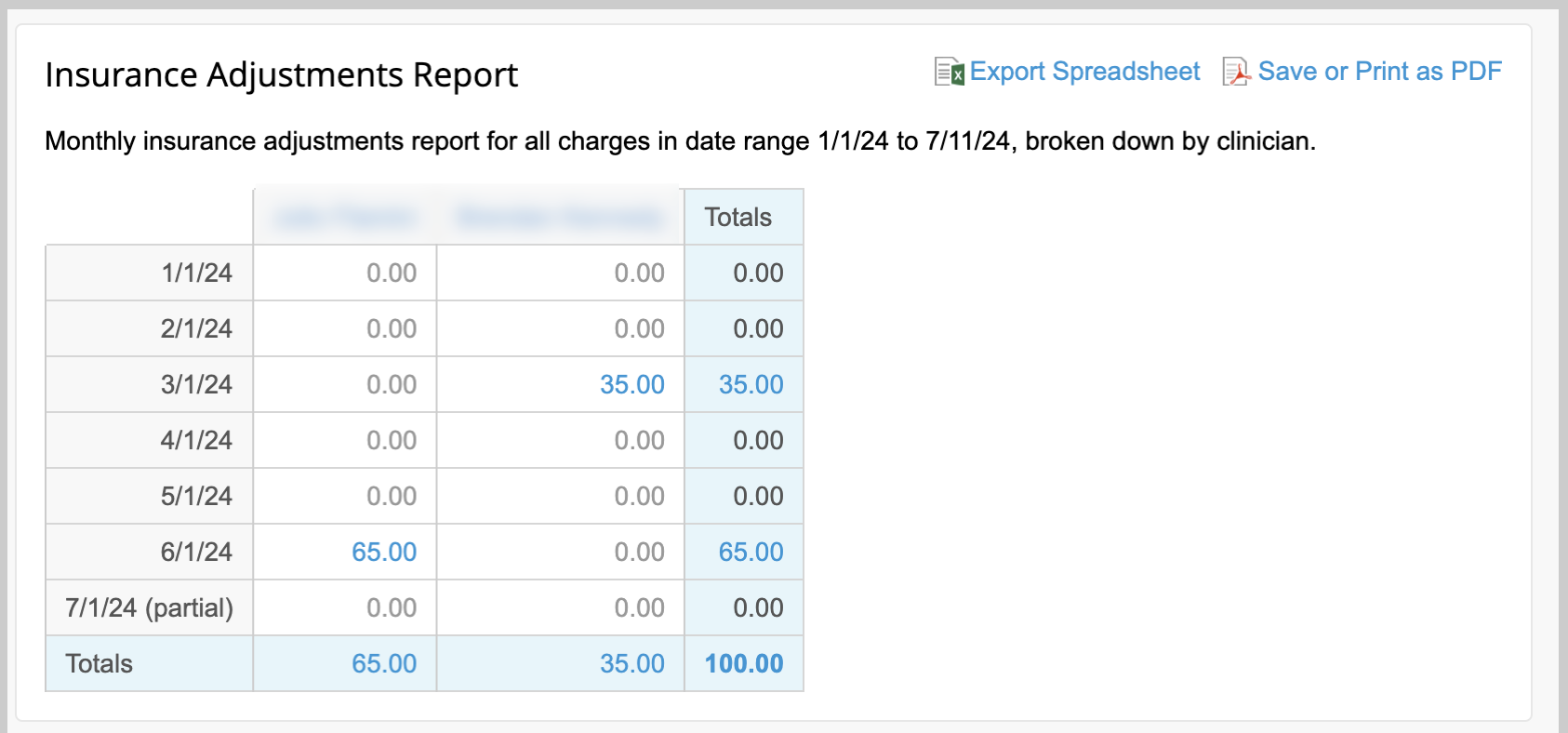Click the 0.00 total for 7/1/24 (partial)
The width and height of the screenshot is (1568, 733).
[758, 607]
